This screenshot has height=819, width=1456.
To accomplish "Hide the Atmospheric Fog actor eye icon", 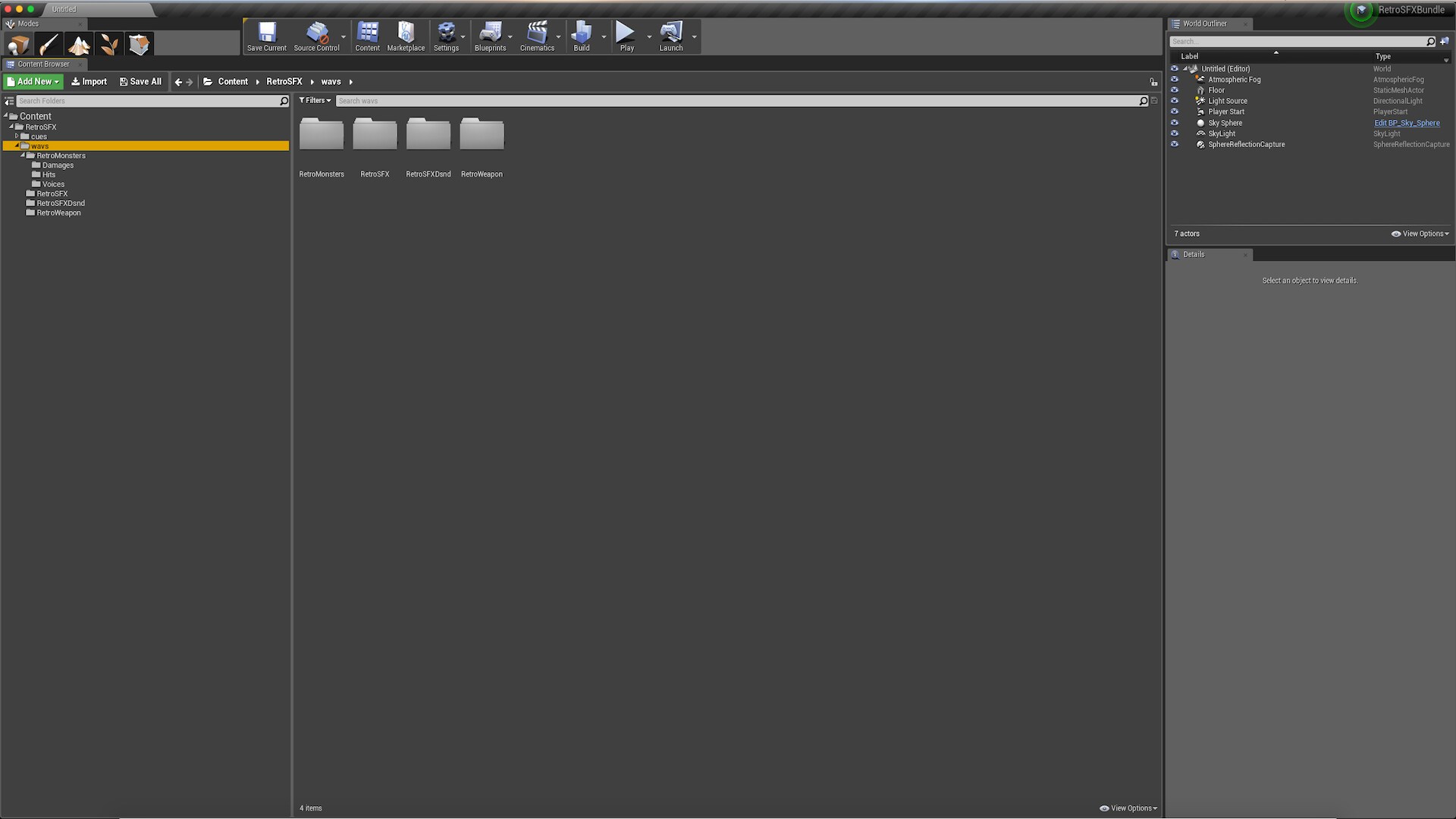I will coord(1175,80).
